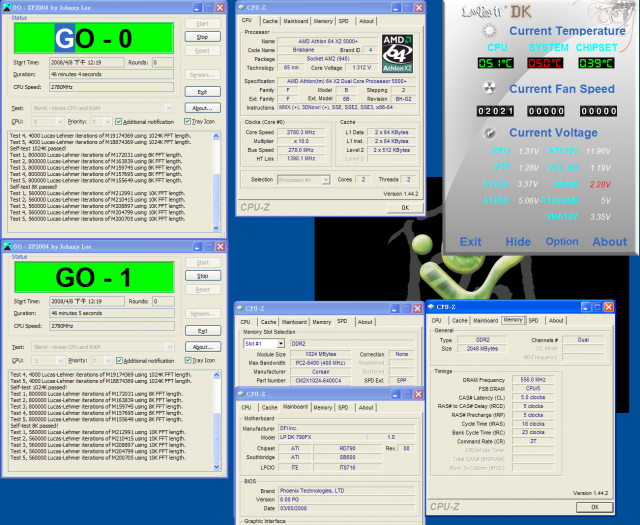Click the AMD Athlon 64 X2 logo
Image resolution: width=640 pixels, height=525 pixels.
[x=397, y=53]
